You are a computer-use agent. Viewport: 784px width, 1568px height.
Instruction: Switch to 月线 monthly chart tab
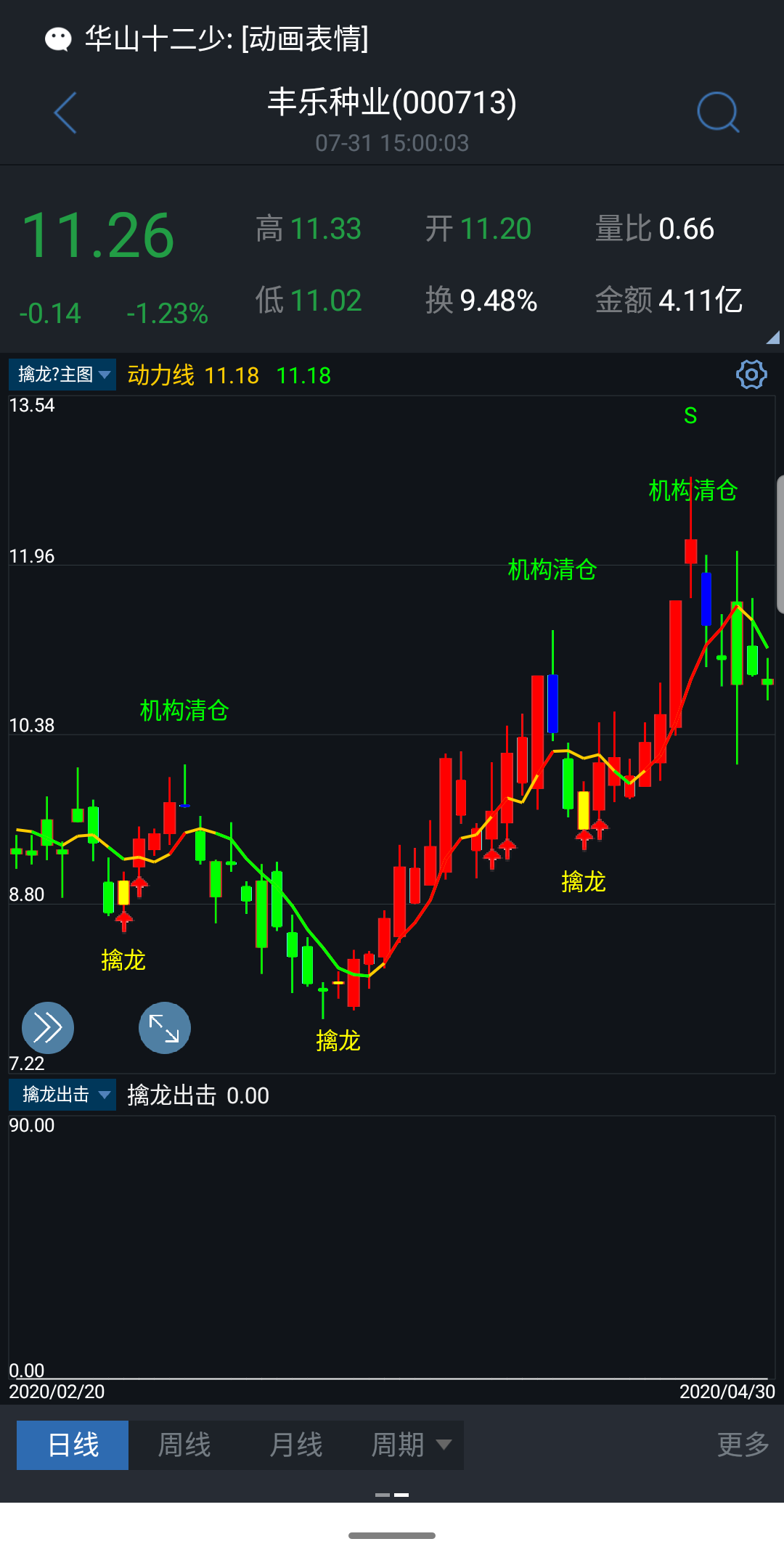tap(295, 1445)
